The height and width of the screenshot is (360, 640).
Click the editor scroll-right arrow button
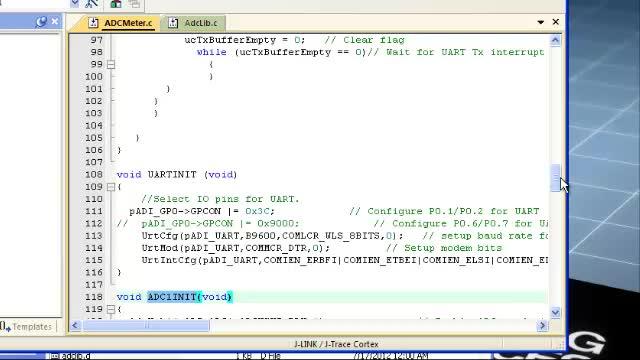click(542, 325)
